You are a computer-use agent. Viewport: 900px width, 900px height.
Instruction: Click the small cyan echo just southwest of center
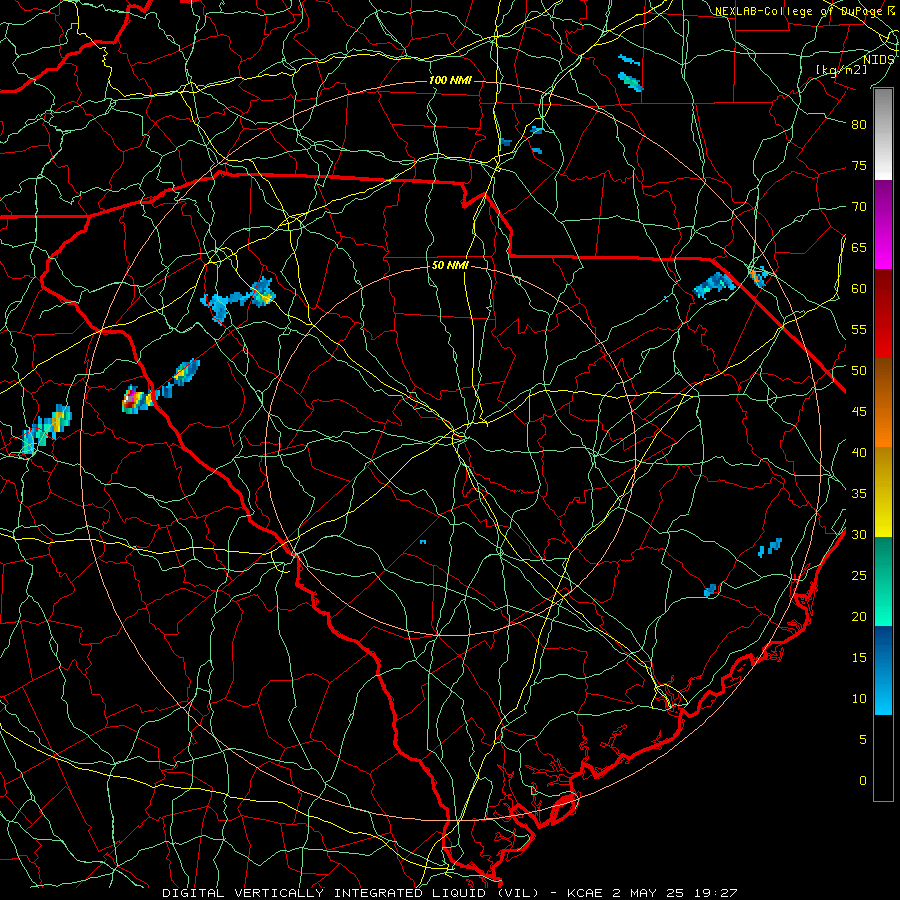coord(423,542)
